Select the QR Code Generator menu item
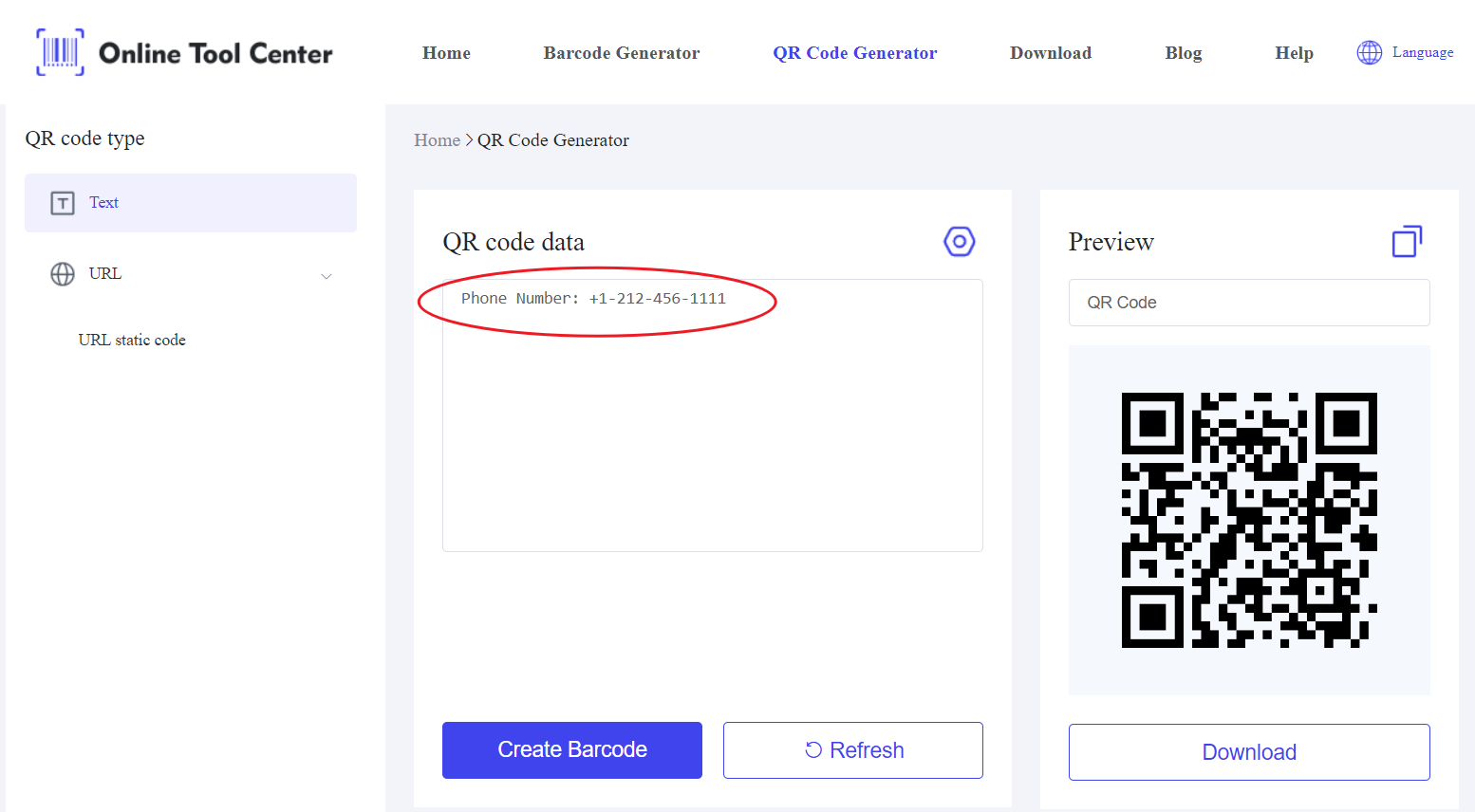1475x812 pixels. click(855, 53)
